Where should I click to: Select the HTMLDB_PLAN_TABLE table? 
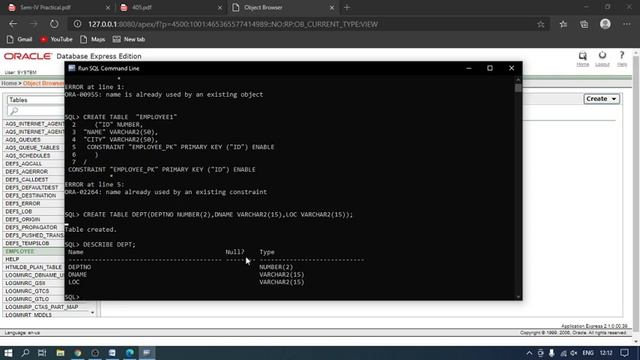point(33,267)
